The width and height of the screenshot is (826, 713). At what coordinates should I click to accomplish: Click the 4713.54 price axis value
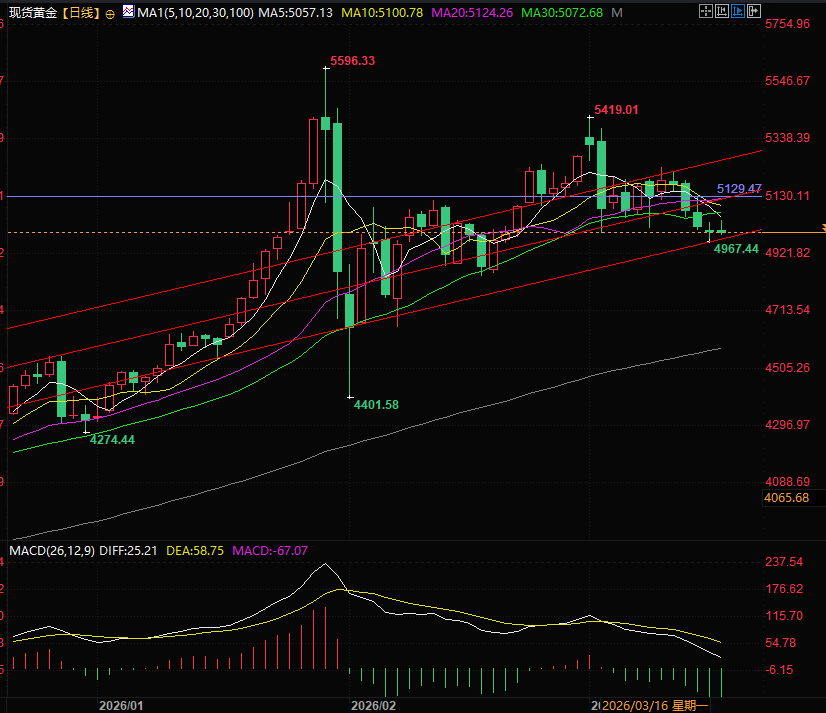pyautogui.click(x=788, y=309)
